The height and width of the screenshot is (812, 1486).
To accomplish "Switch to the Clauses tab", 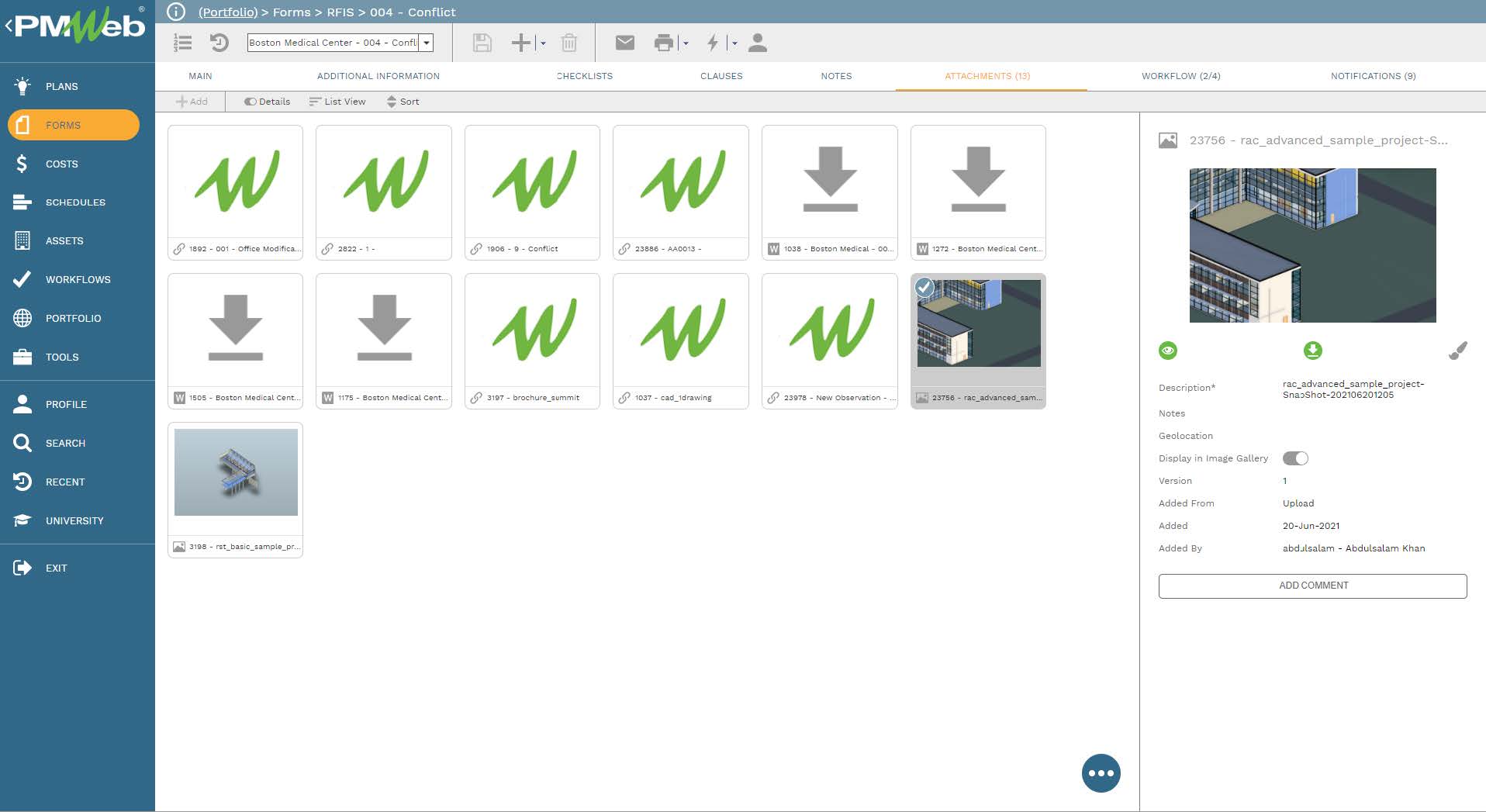I will pos(721,76).
